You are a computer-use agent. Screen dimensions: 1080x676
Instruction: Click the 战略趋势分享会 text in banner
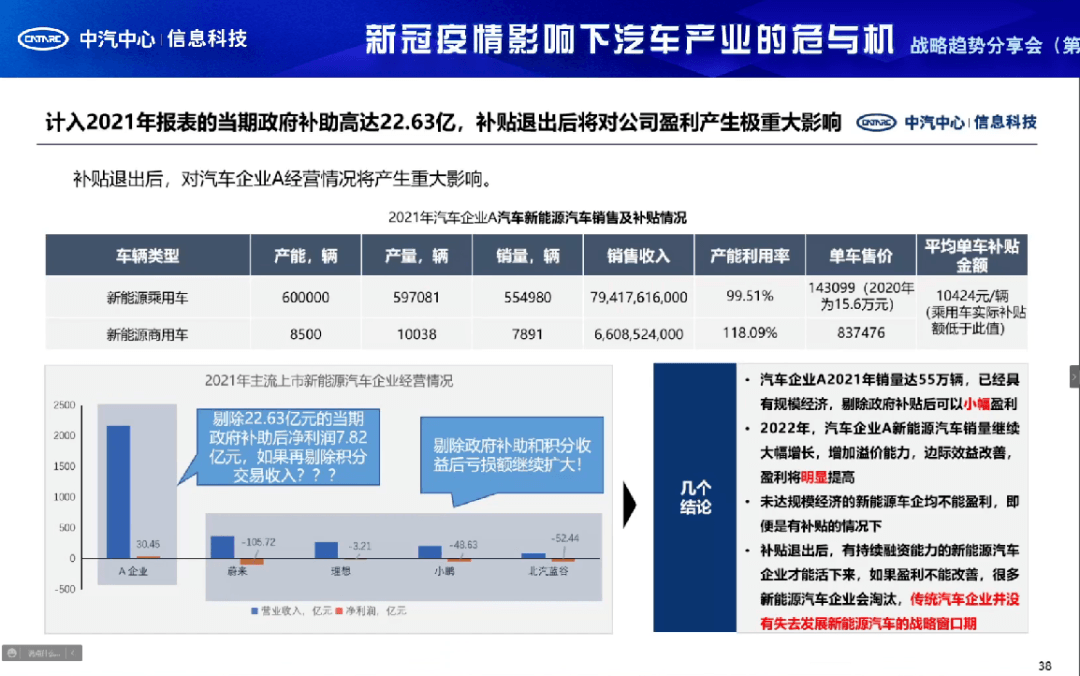[976, 45]
